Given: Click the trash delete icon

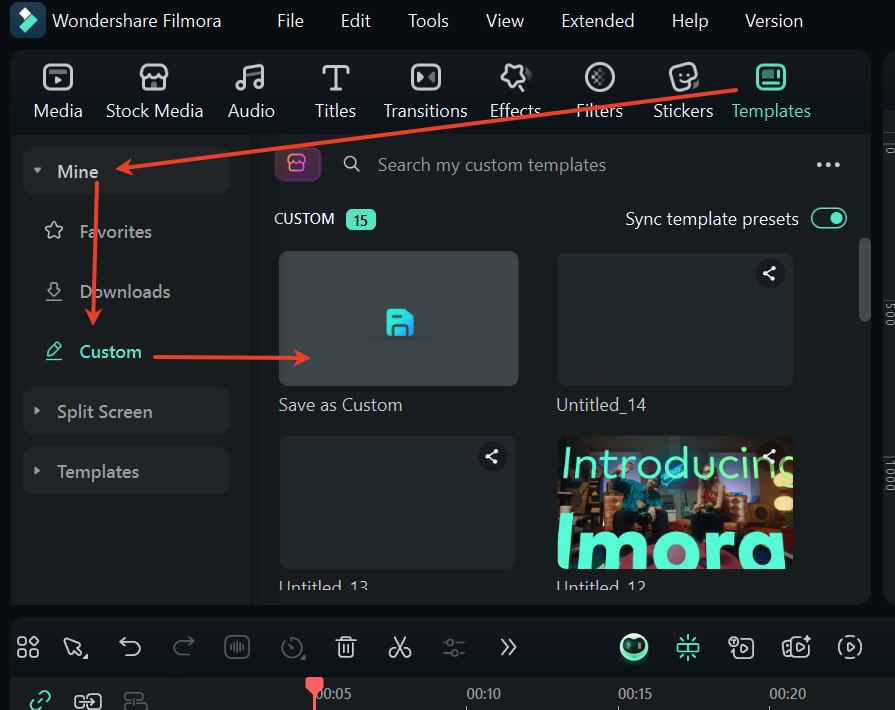Looking at the screenshot, I should 346,647.
